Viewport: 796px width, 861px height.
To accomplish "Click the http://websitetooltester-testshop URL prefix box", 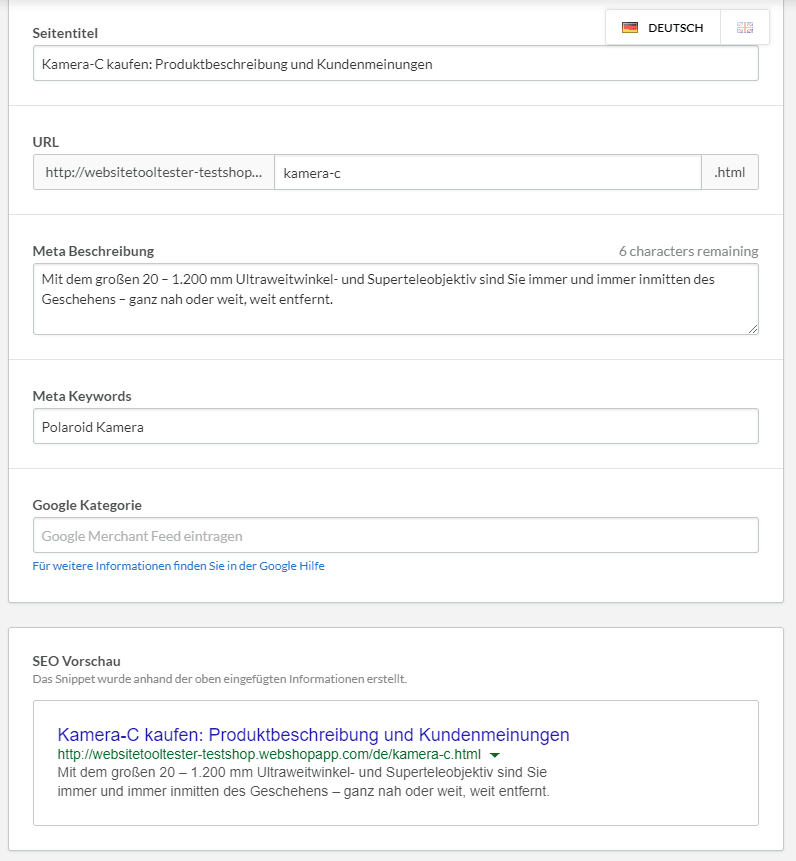I will coord(154,172).
